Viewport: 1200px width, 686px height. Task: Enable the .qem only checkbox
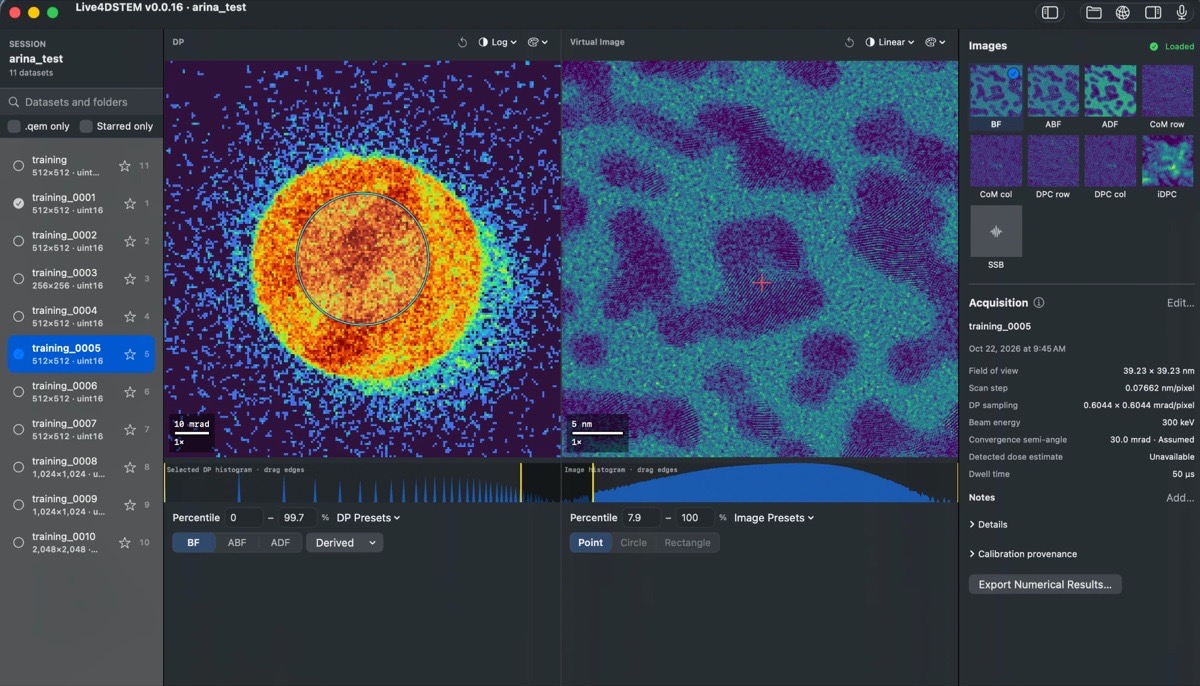pos(14,126)
